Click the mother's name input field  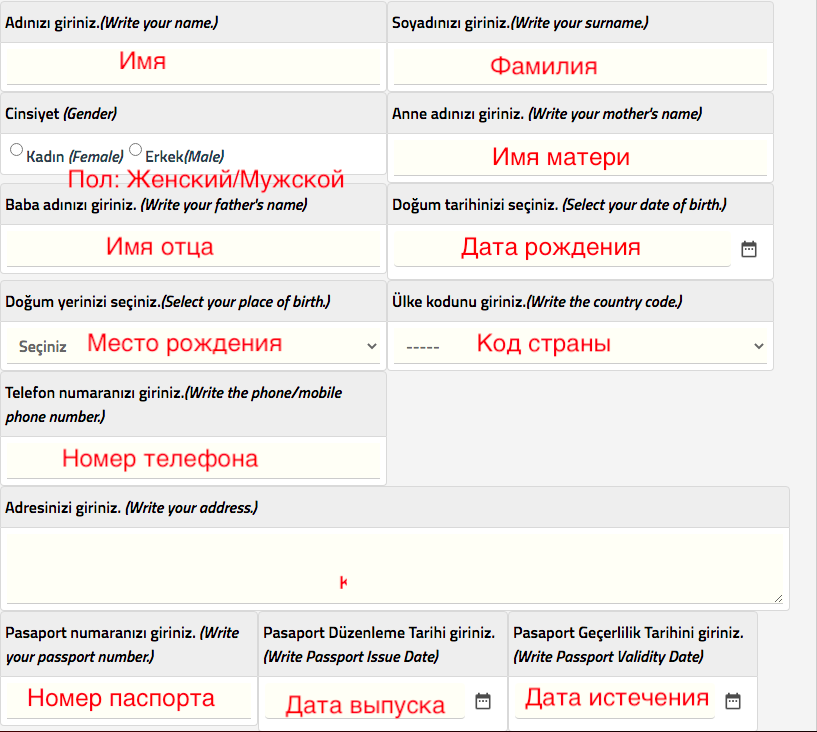coord(580,157)
